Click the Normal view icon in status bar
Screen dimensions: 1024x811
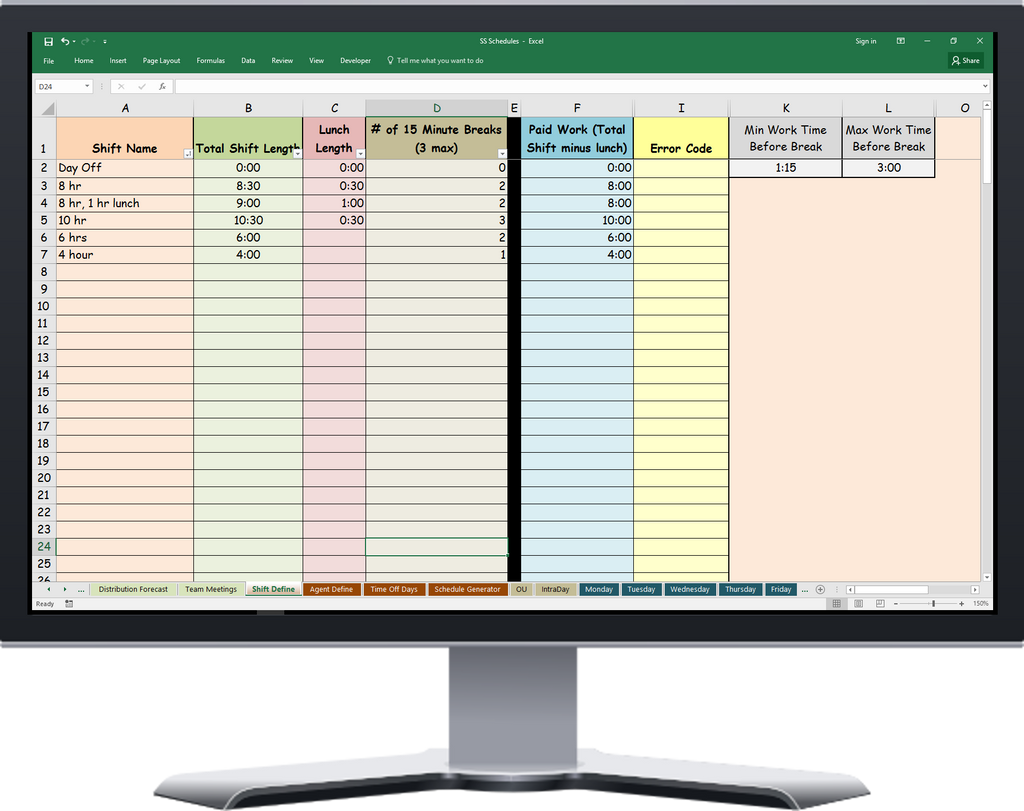pos(837,603)
